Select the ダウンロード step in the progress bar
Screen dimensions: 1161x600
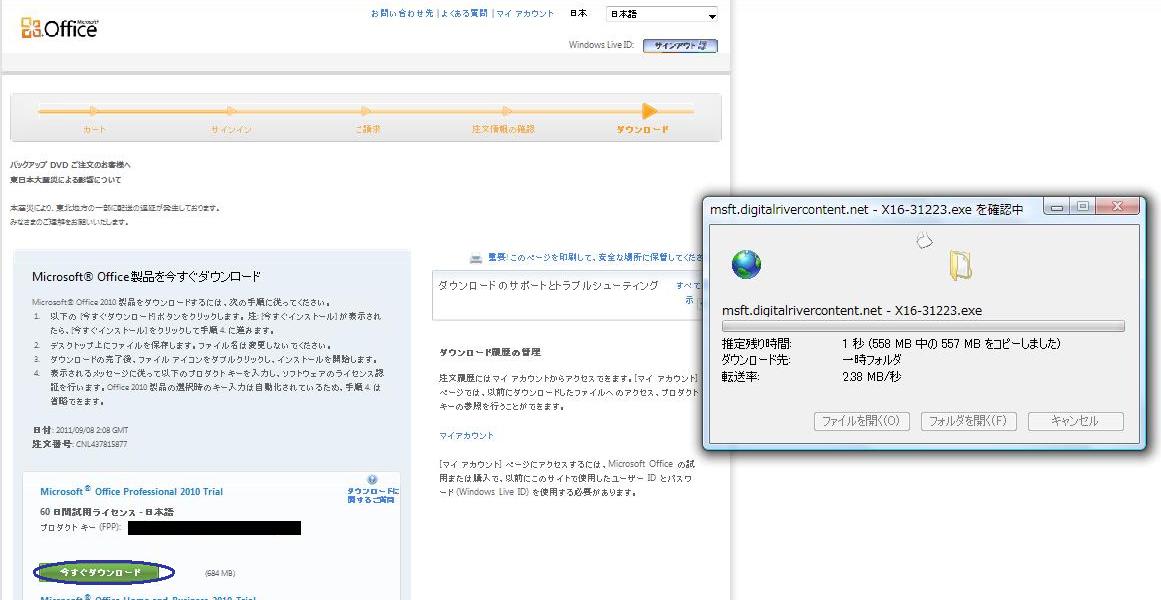643,130
